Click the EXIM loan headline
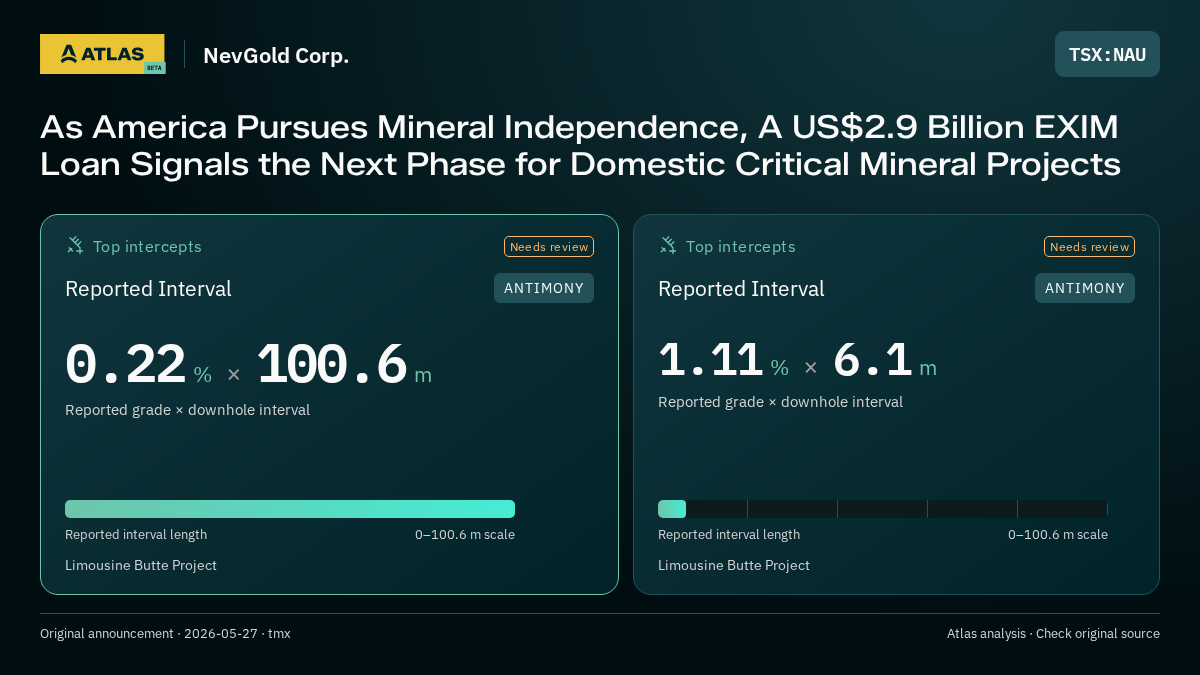This screenshot has width=1200, height=675. point(580,145)
